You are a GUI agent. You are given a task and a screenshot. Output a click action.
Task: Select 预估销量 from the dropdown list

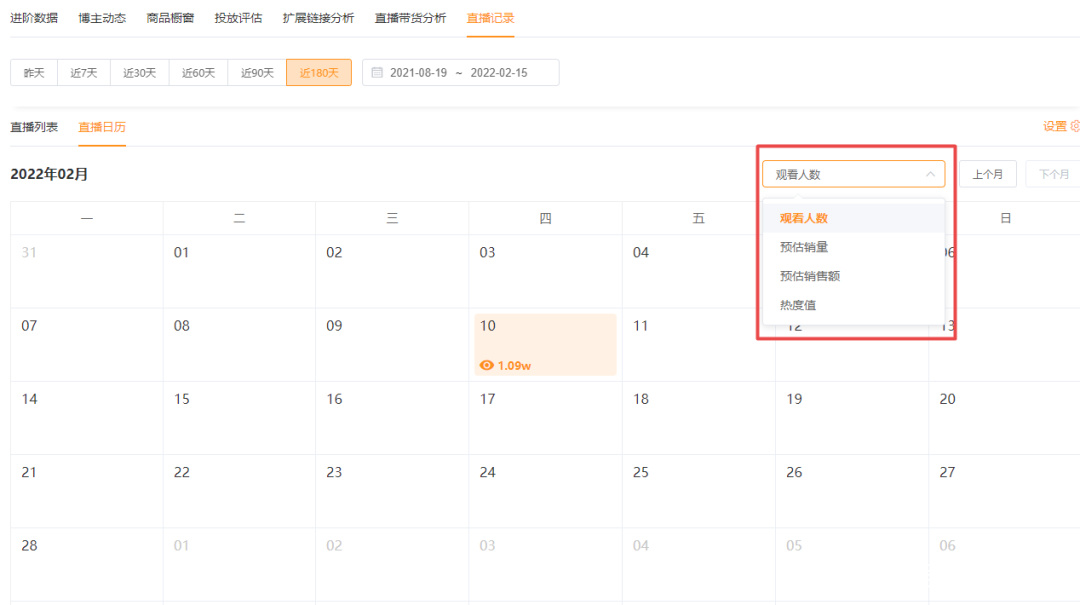coord(804,247)
